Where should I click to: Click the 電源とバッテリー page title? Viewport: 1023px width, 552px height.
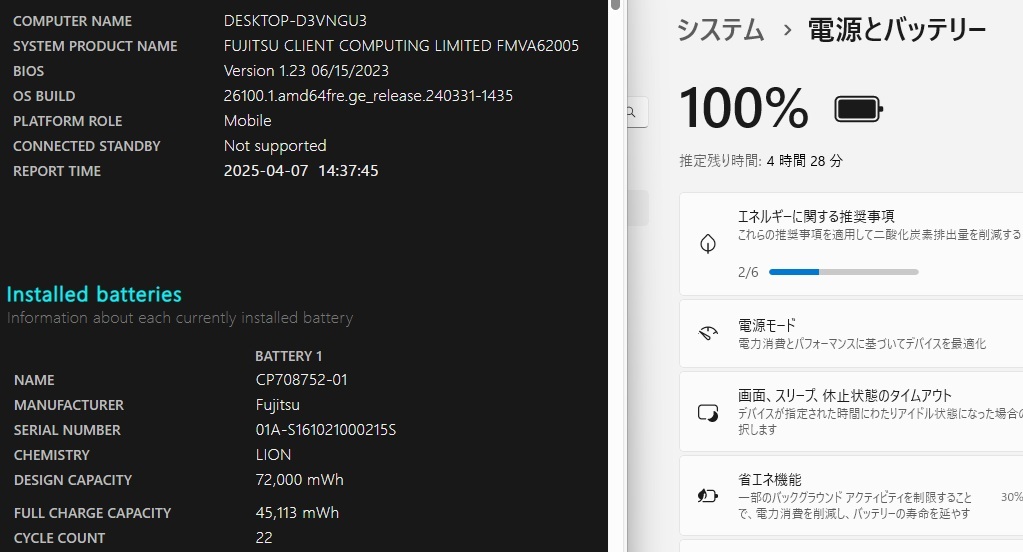897,30
